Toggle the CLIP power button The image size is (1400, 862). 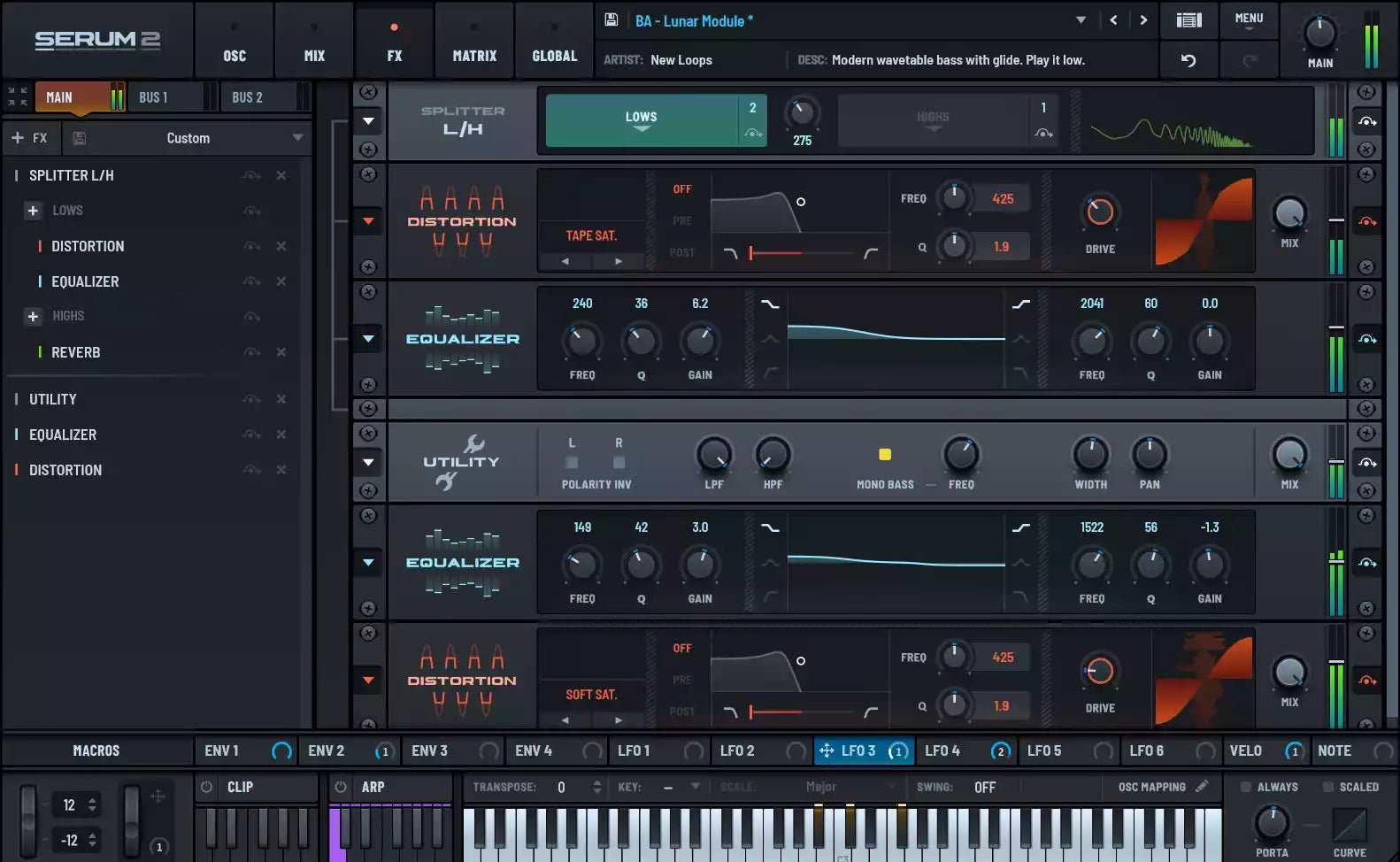[x=206, y=786]
